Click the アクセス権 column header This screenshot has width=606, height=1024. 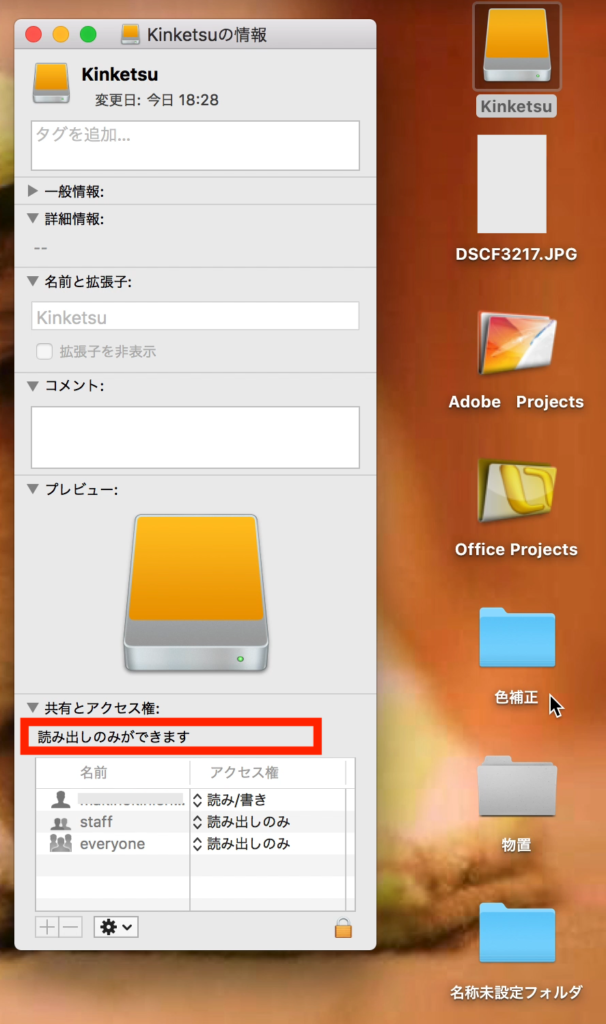(268, 773)
